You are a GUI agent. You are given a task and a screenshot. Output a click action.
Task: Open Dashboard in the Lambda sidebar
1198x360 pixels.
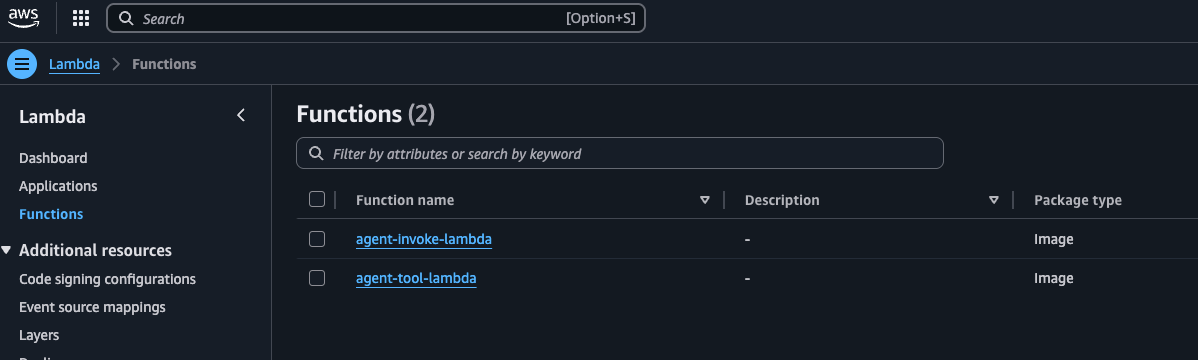tap(53, 158)
